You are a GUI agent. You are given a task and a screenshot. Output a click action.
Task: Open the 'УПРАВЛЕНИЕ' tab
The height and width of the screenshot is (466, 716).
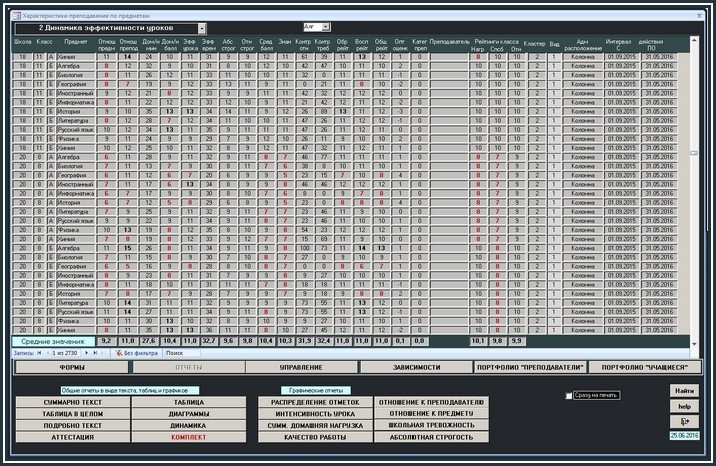tap(301, 367)
